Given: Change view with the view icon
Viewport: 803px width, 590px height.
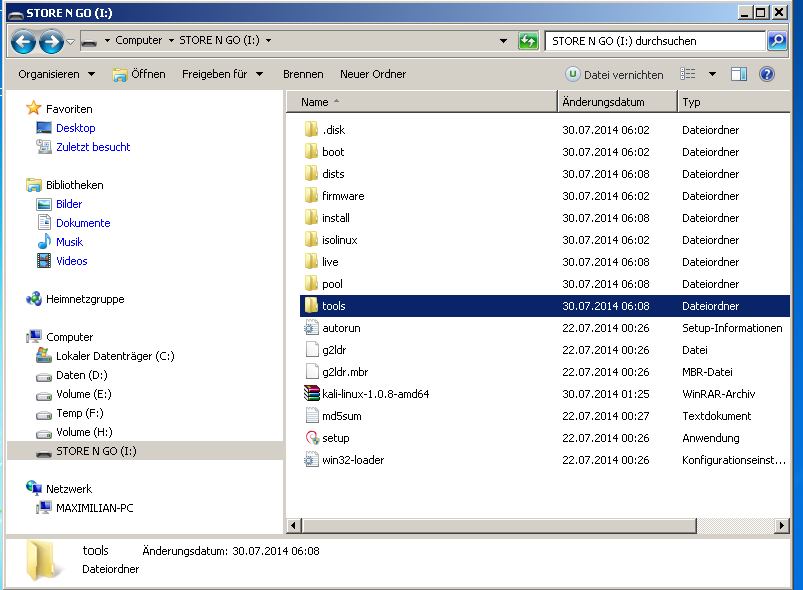Looking at the screenshot, I should click(x=688, y=74).
